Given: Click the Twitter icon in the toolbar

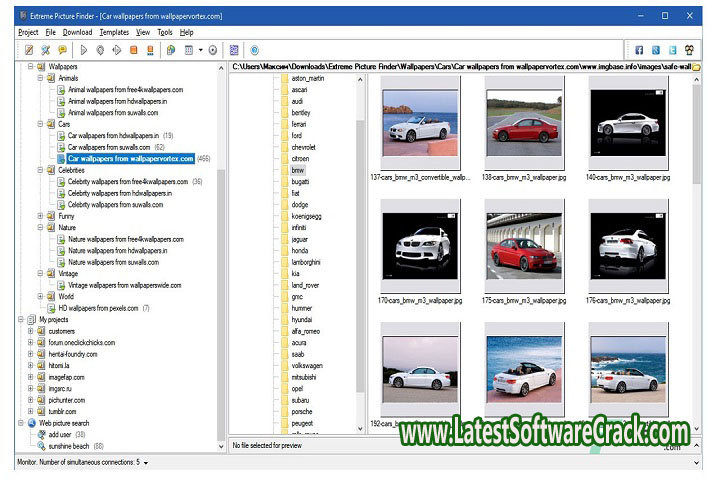Looking at the screenshot, I should 672,50.
